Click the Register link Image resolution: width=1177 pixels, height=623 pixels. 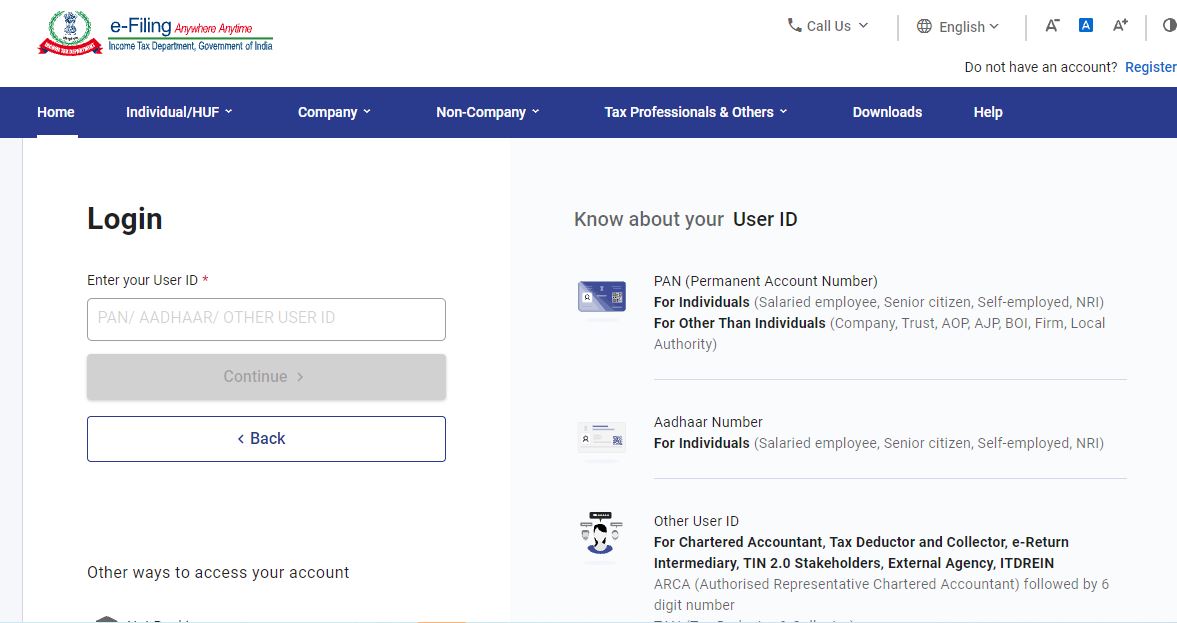click(1150, 67)
